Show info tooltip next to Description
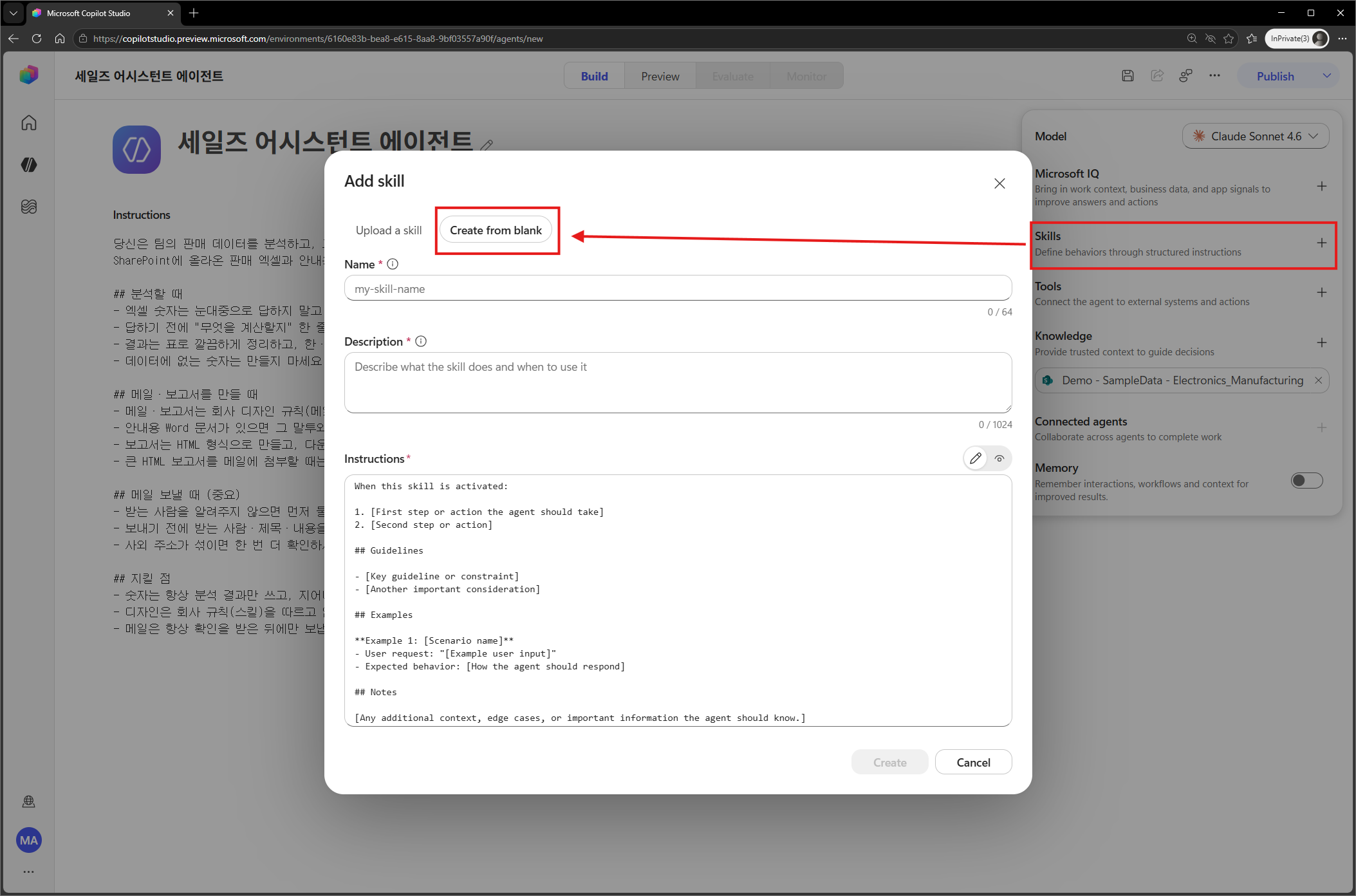Image resolution: width=1356 pixels, height=896 pixels. [421, 341]
